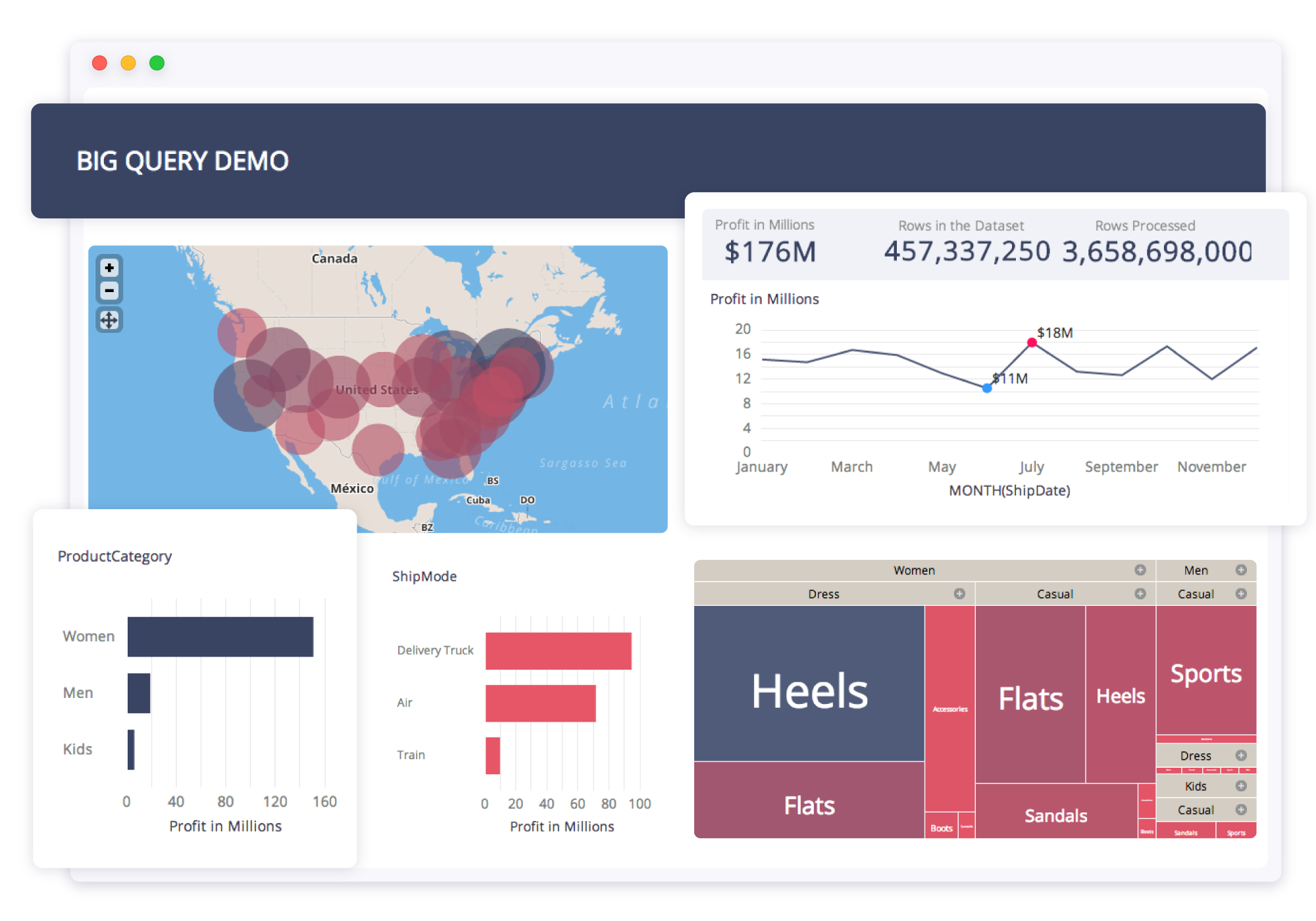This screenshot has width=1316, height=921.
Task: Click the plus icon on Women's Dress header
Action: 961,594
